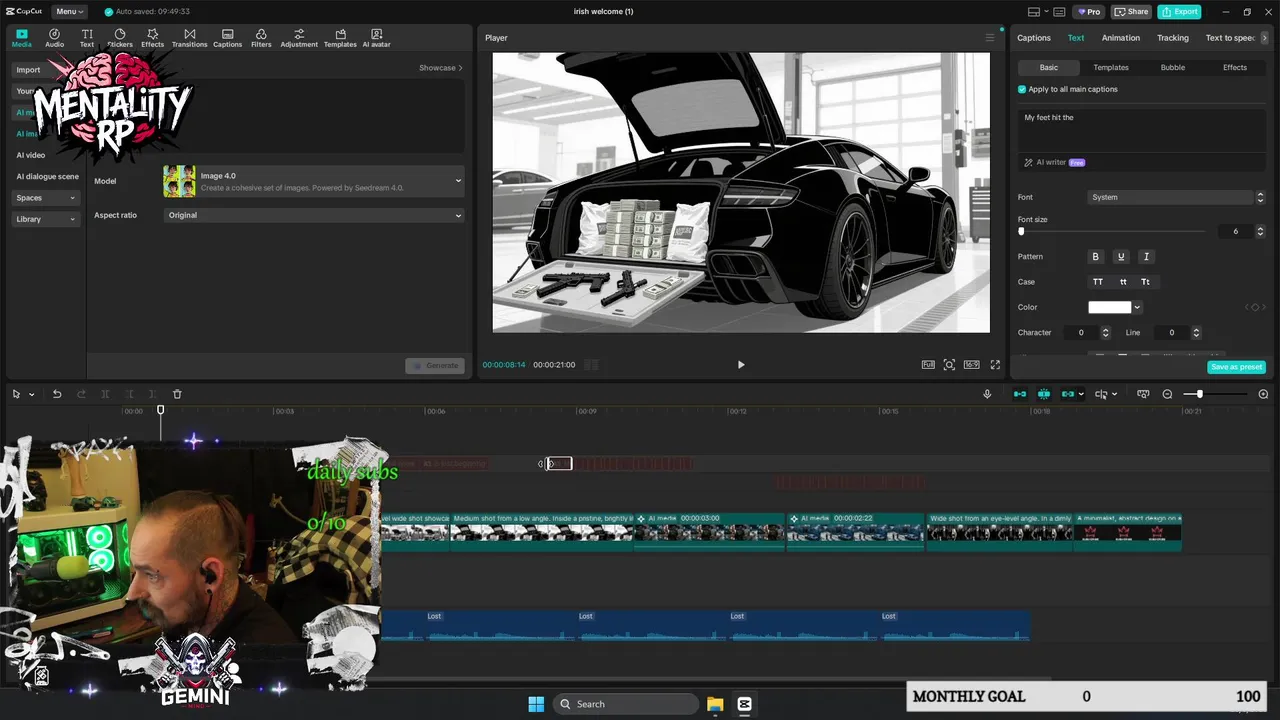Open the Audio panel
This screenshot has height=720, width=1280.
click(54, 38)
